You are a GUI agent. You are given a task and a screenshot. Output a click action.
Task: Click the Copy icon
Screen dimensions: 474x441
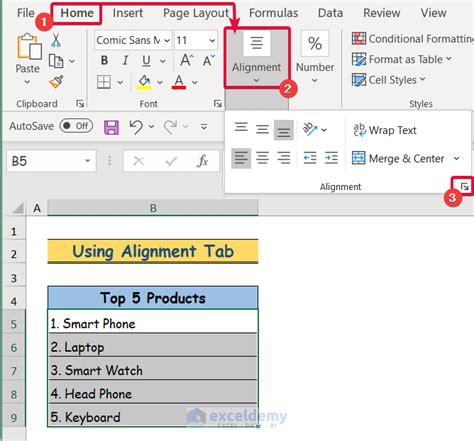(x=56, y=61)
